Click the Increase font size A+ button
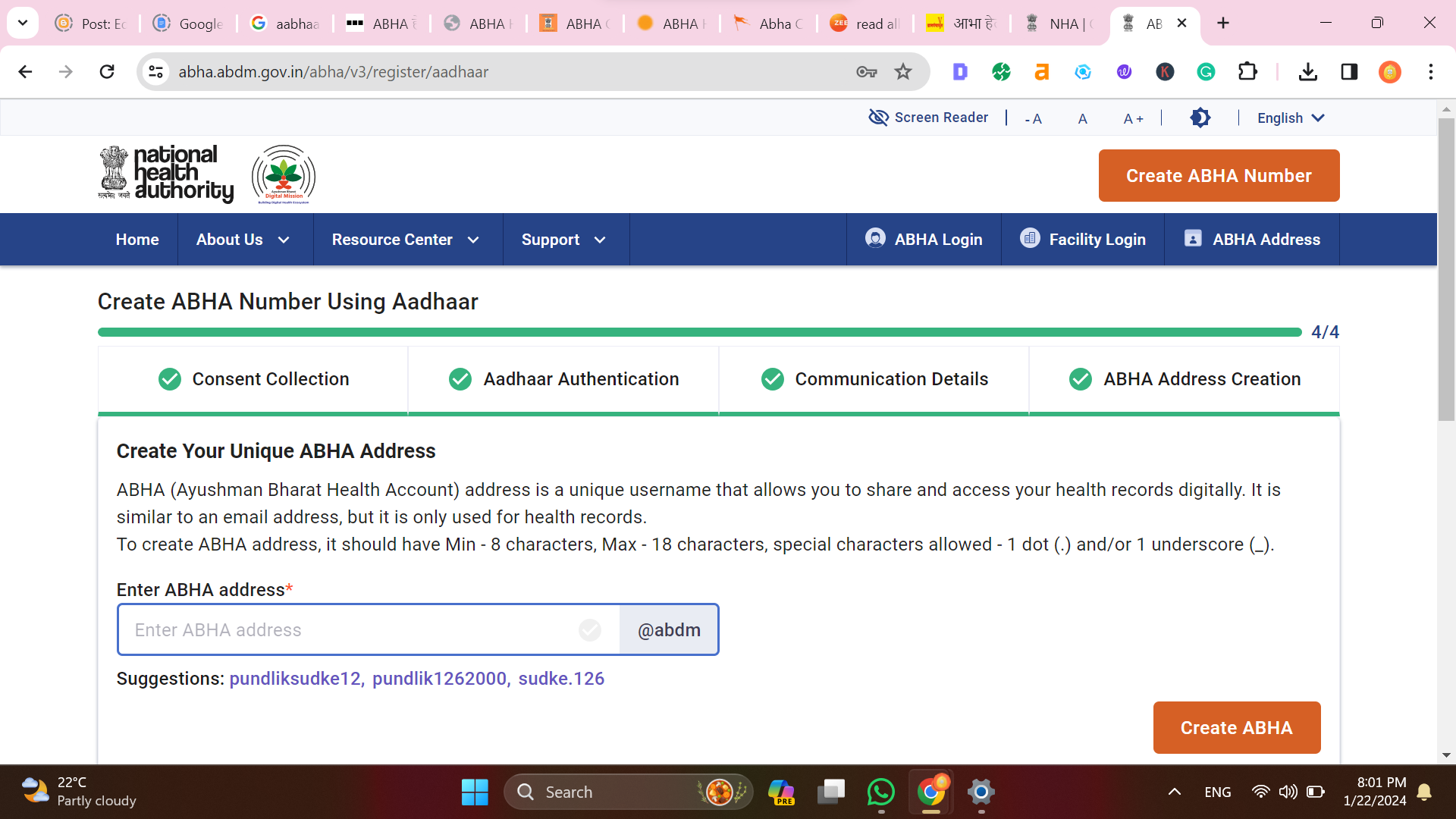 (x=1129, y=118)
